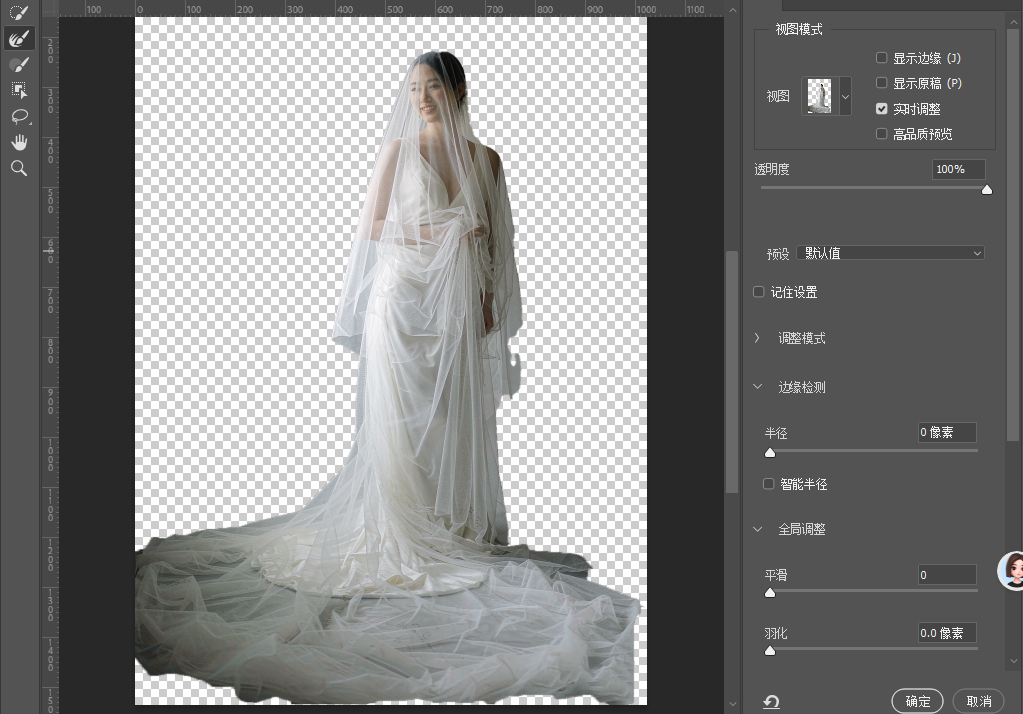The width and height of the screenshot is (1023, 714).
Task: Open the 视图 thumbnail dropdown
Action: (x=826, y=96)
